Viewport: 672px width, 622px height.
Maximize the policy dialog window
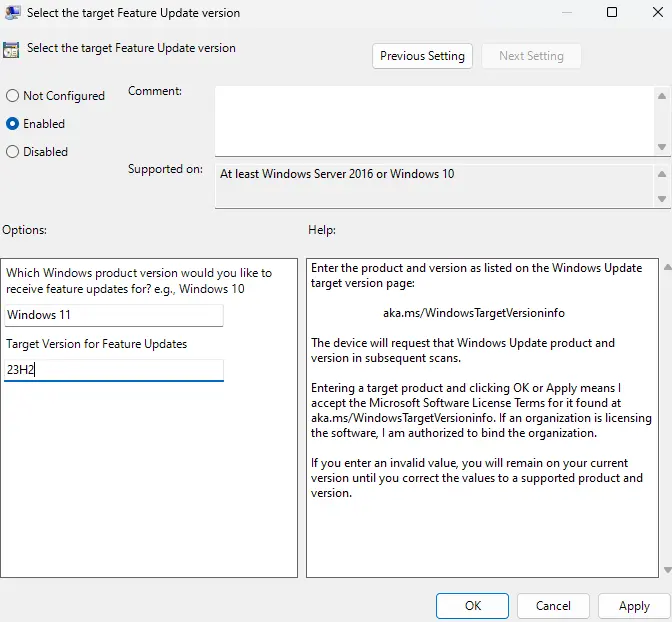click(612, 12)
